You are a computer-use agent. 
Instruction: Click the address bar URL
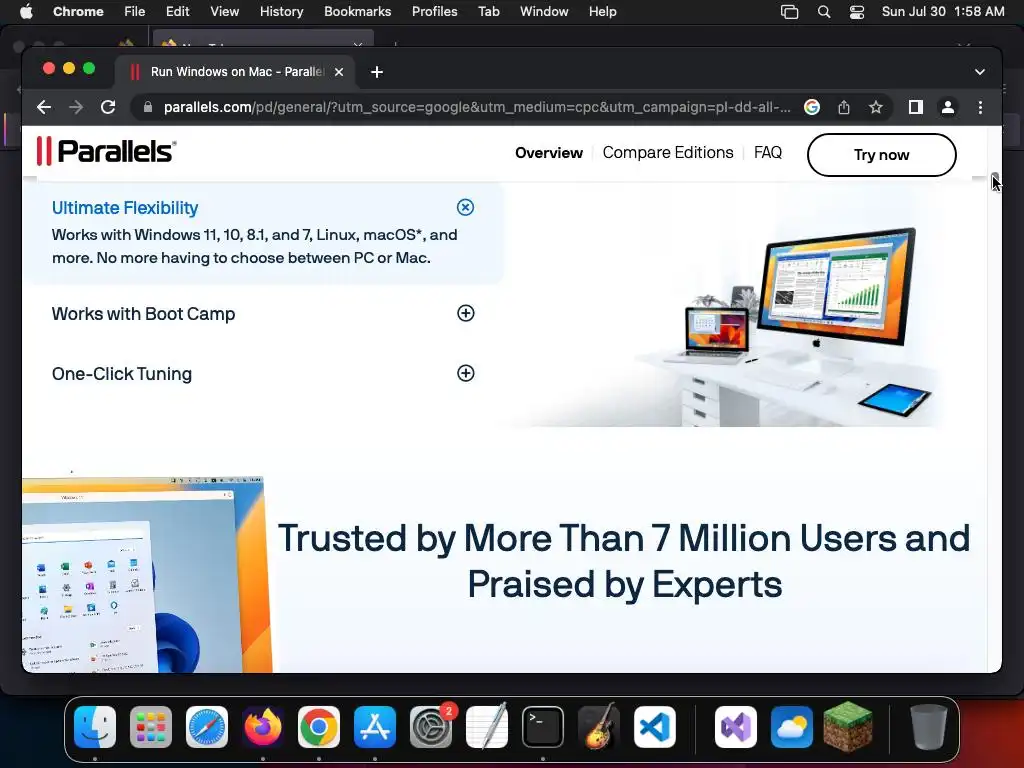[x=477, y=107]
